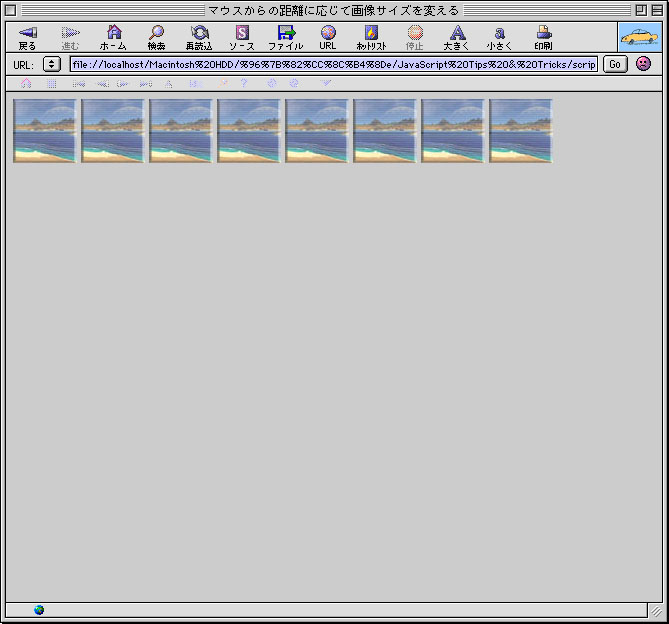Go back with the 戻る button
669x624 pixels.
27,38
